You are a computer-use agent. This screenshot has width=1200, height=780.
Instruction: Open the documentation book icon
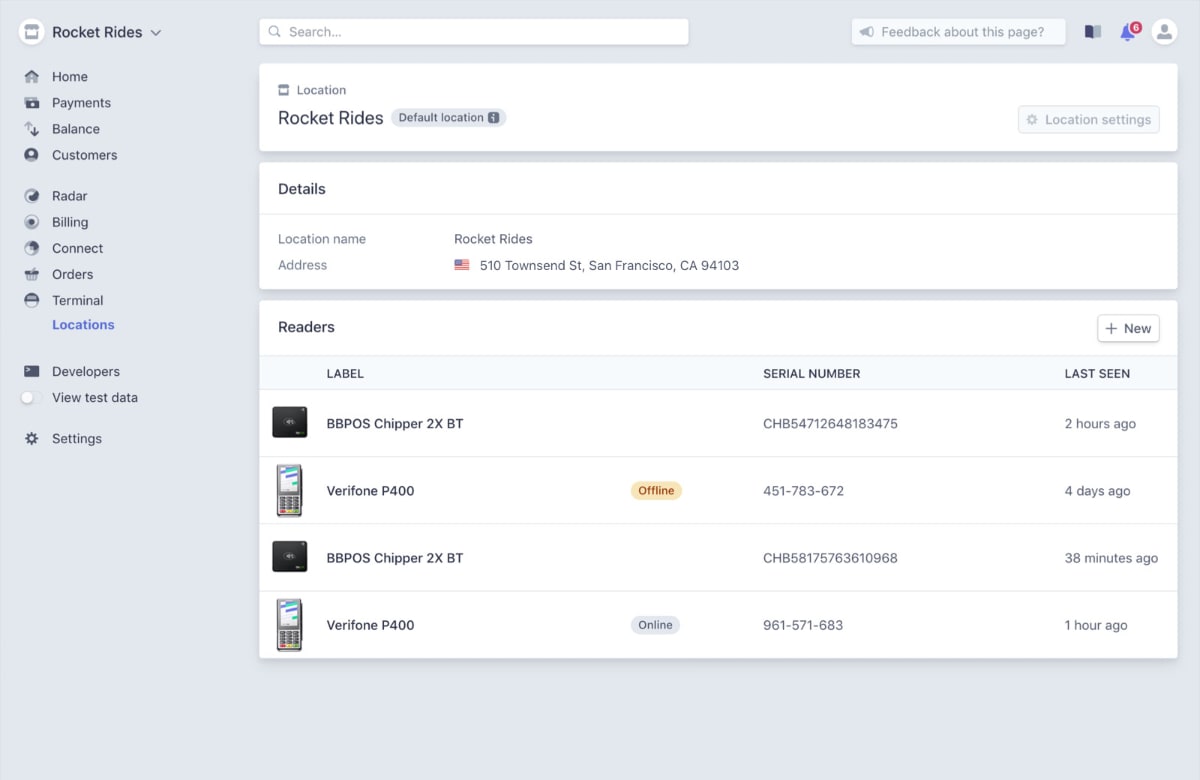coord(1093,32)
